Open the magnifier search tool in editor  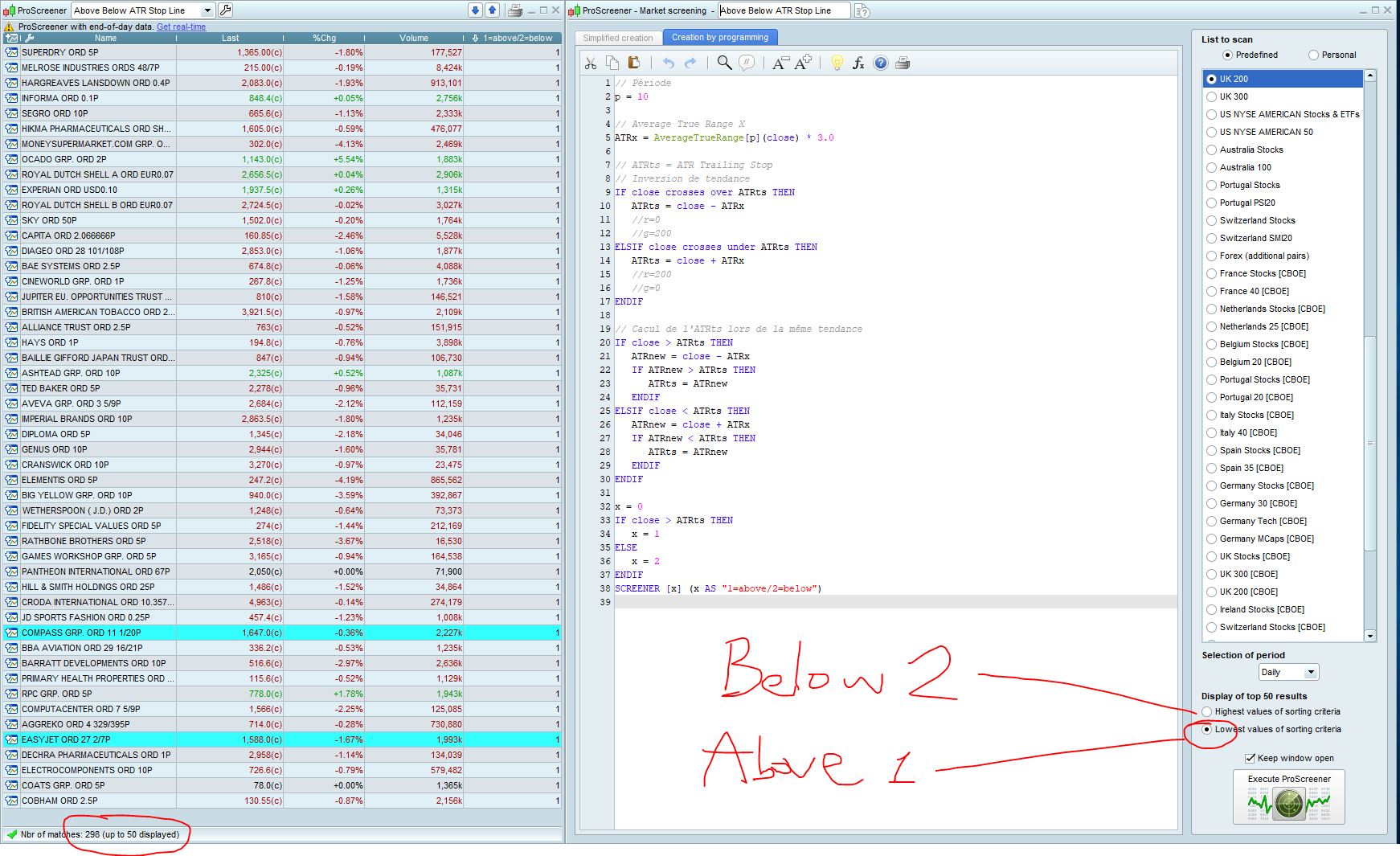click(724, 63)
